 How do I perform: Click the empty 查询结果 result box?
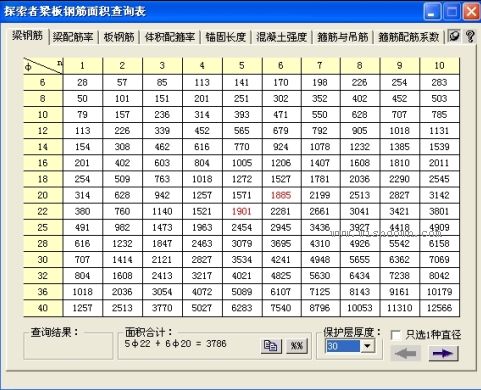click(x=68, y=347)
